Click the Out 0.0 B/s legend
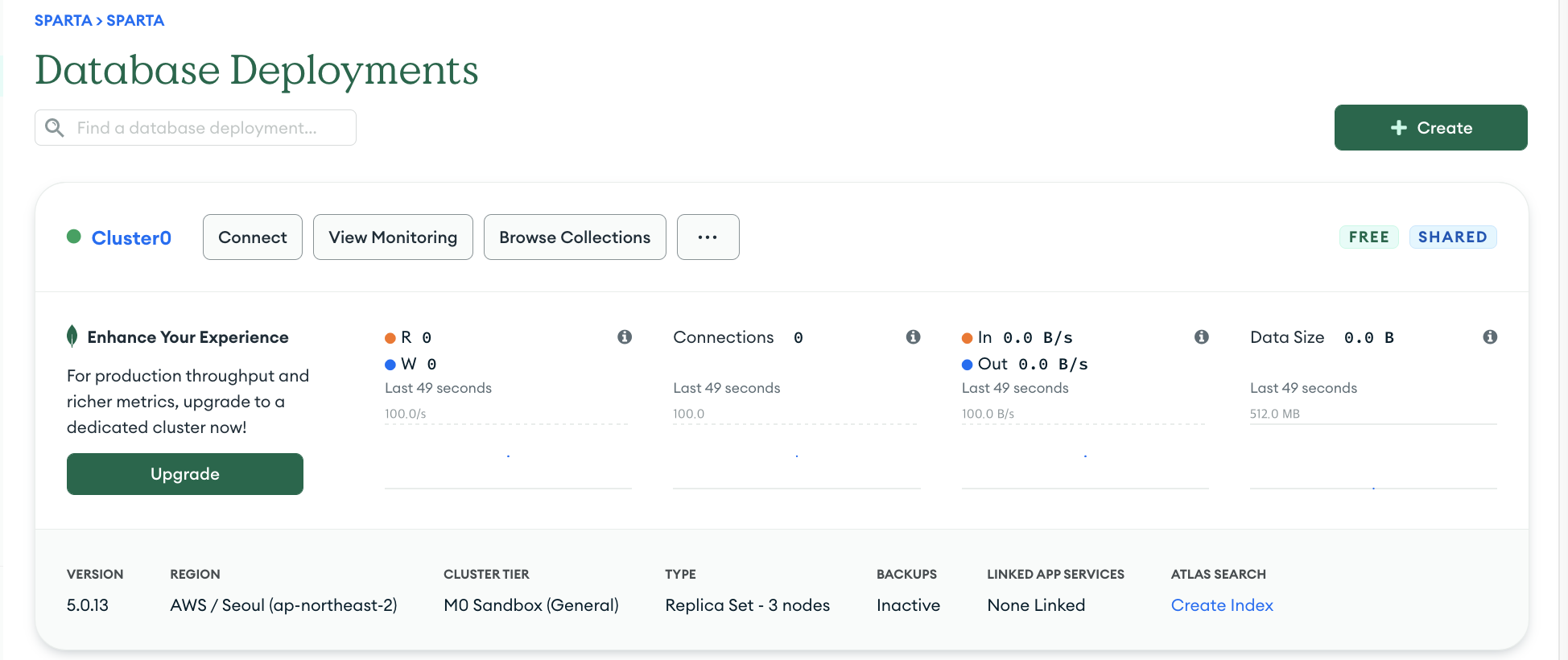 1025,364
